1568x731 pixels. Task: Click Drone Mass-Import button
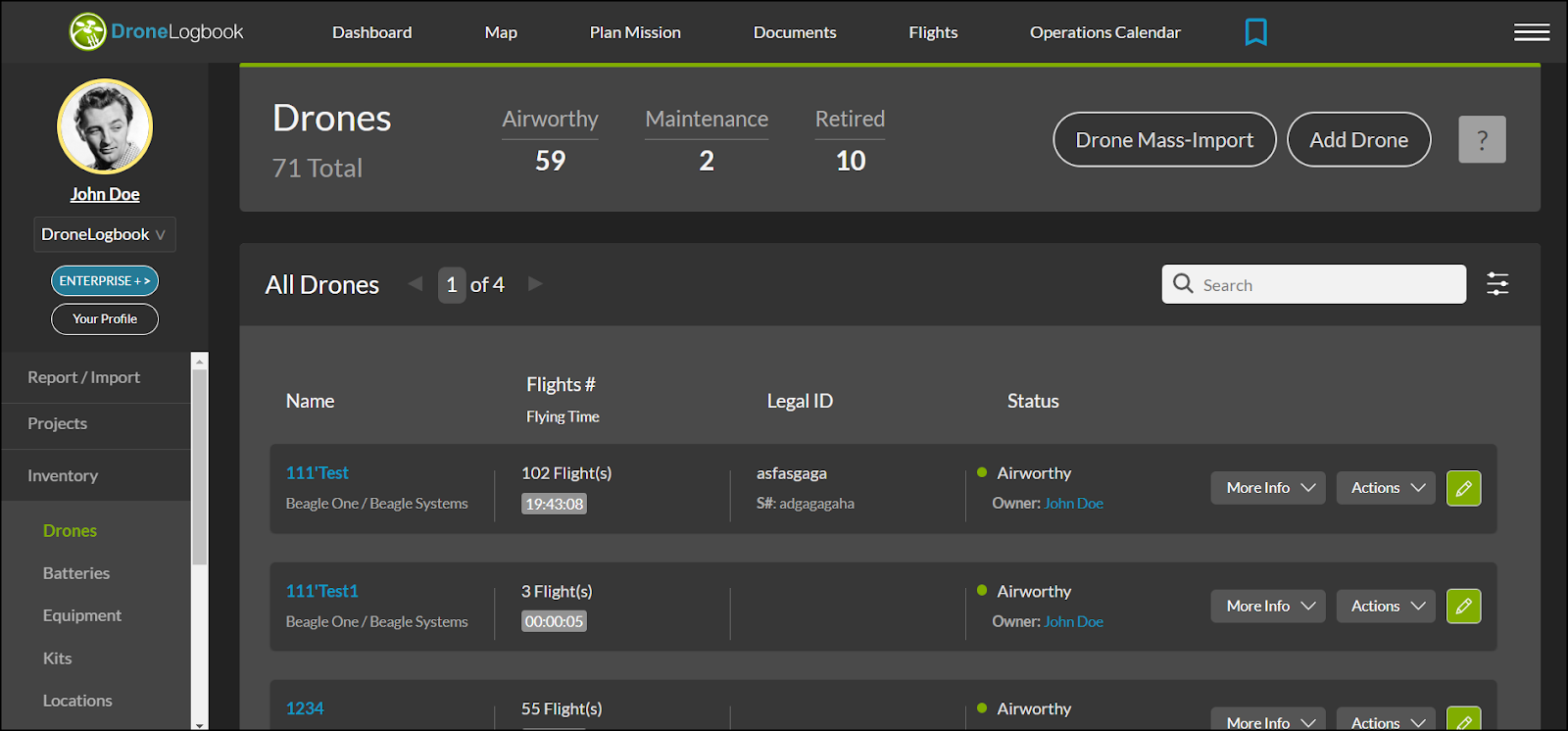point(1164,139)
